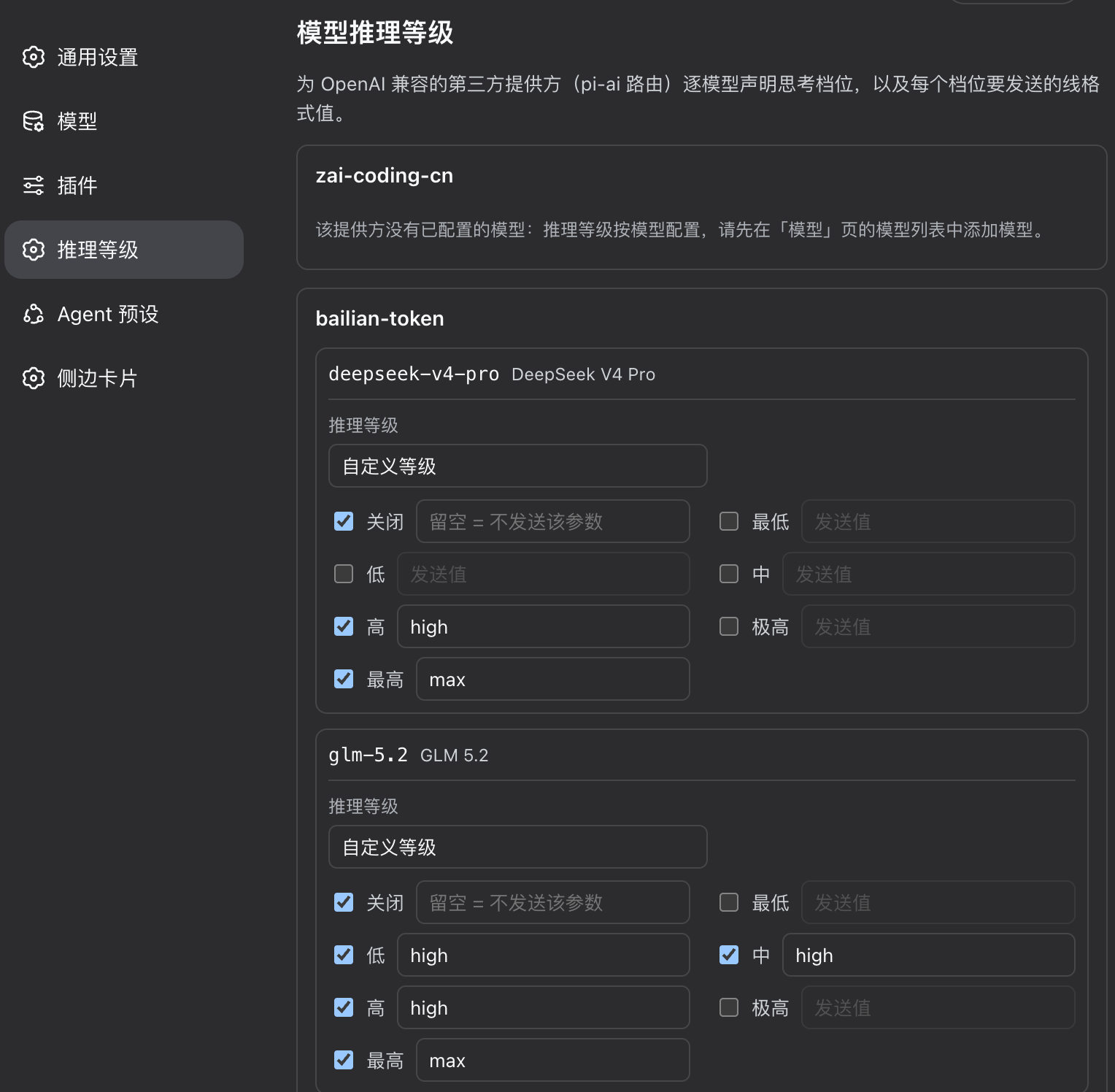Image resolution: width=1115 pixels, height=1092 pixels.
Task: Click glm-5.2 最低 send value field
Action: tap(938, 902)
